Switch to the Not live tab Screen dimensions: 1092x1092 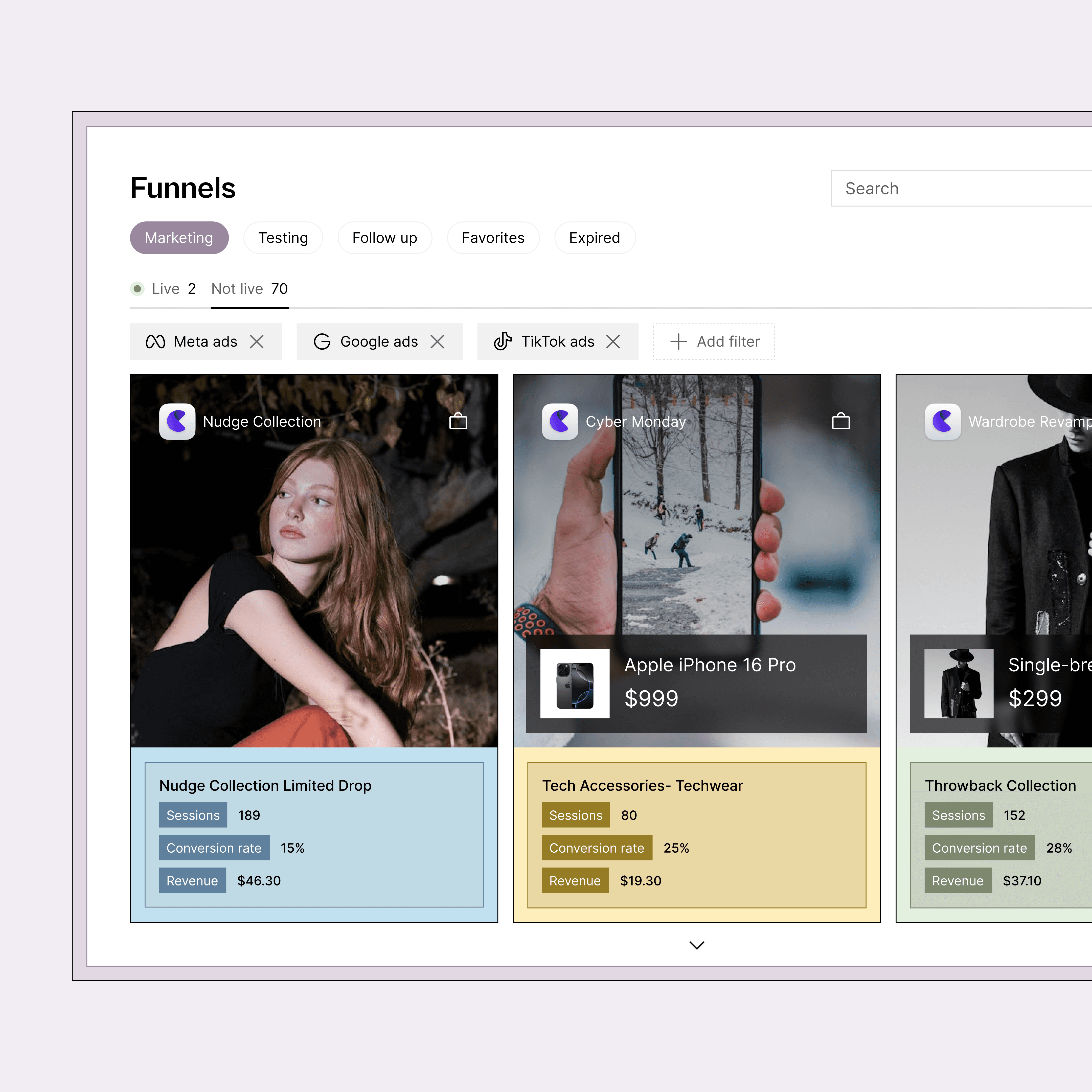tap(249, 289)
